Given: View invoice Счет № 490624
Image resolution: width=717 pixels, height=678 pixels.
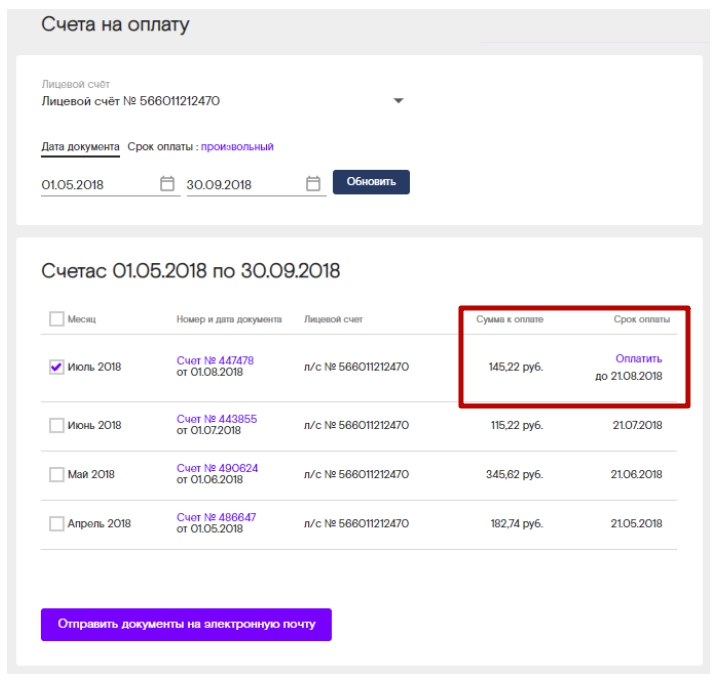Looking at the screenshot, I should point(217,468).
